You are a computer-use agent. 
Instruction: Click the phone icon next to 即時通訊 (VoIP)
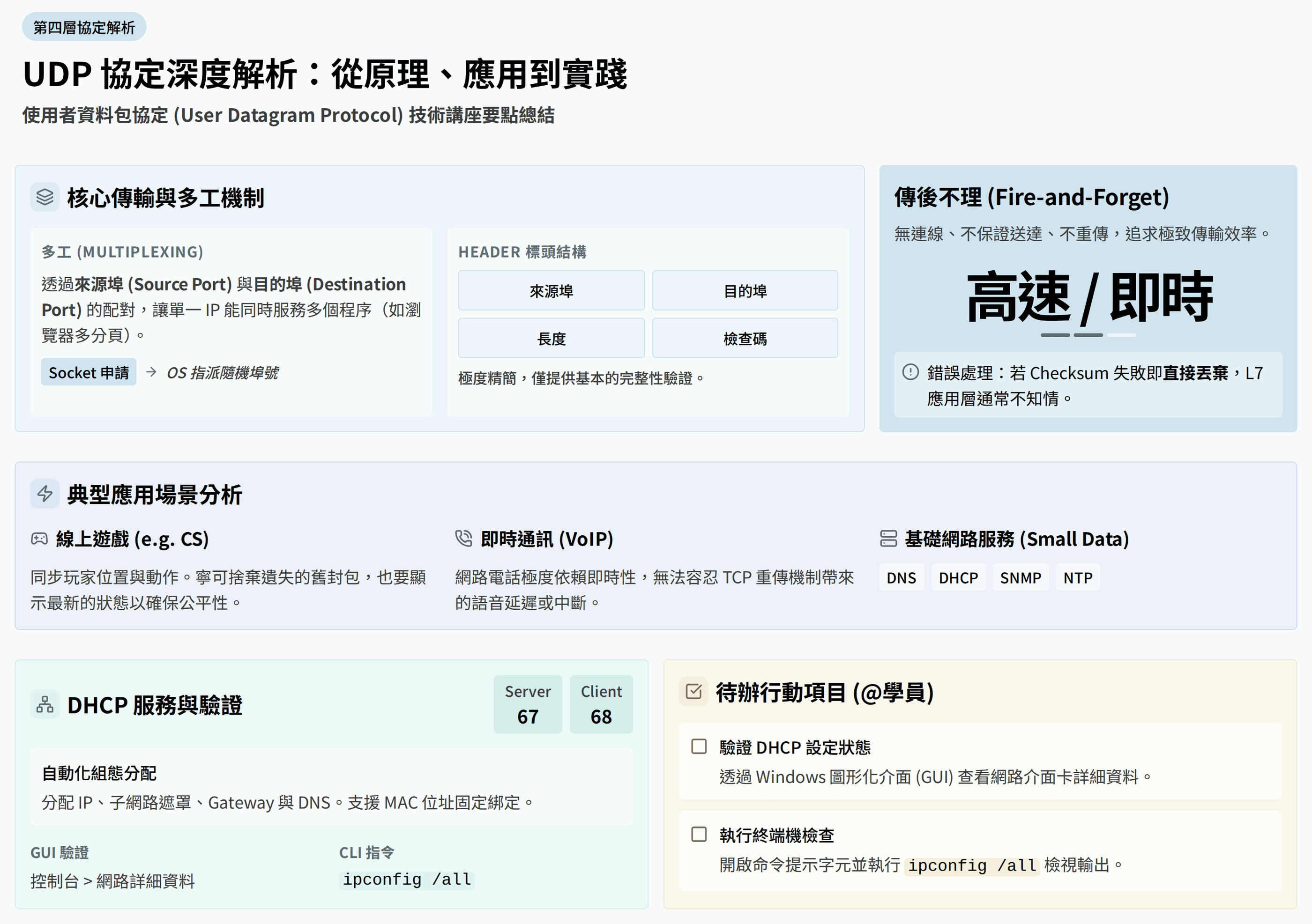[463, 539]
